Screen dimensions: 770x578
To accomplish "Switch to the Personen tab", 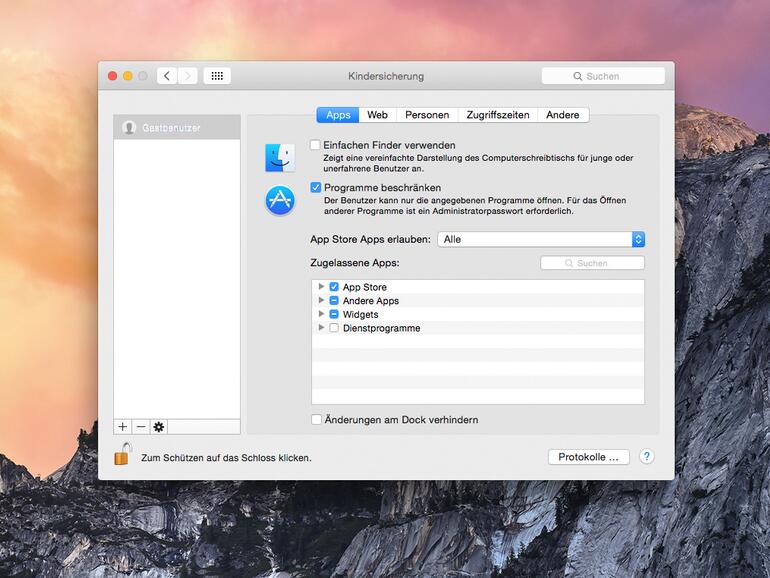I will click(x=427, y=115).
